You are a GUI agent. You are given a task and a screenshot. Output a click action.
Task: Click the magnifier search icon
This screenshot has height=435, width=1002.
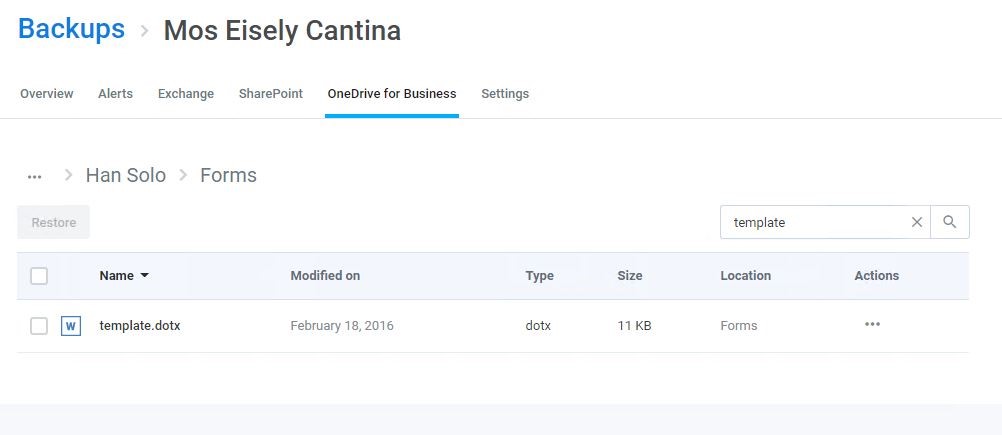coord(950,222)
